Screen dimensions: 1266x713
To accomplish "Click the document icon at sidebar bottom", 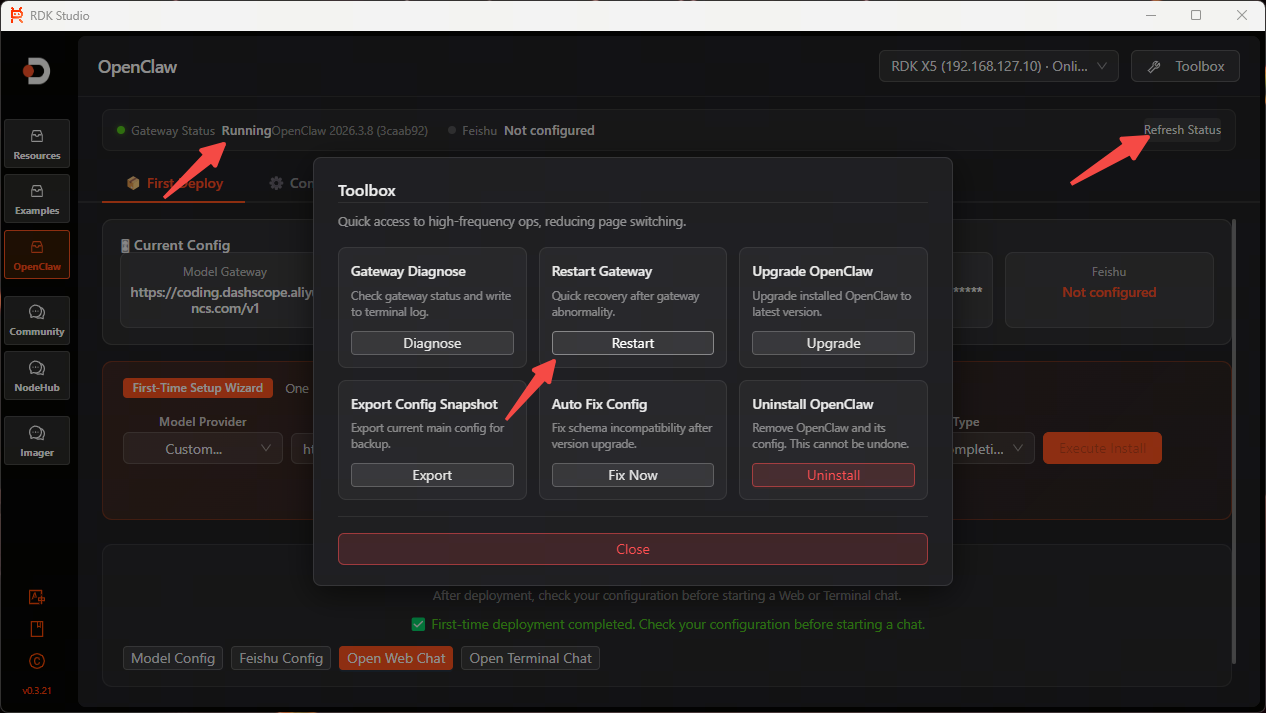I will tap(37, 629).
